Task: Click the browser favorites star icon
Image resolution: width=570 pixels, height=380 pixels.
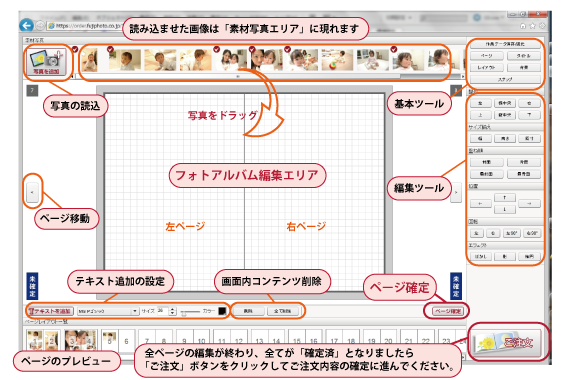Action: (533, 26)
